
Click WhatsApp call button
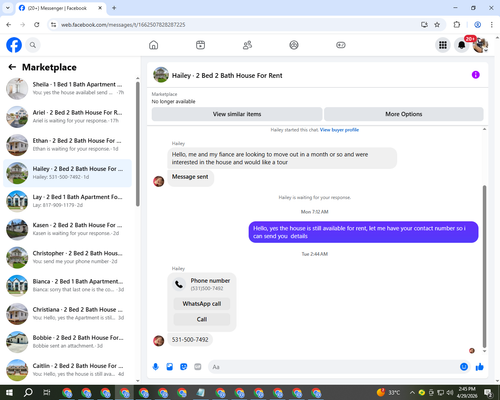[x=202, y=304]
